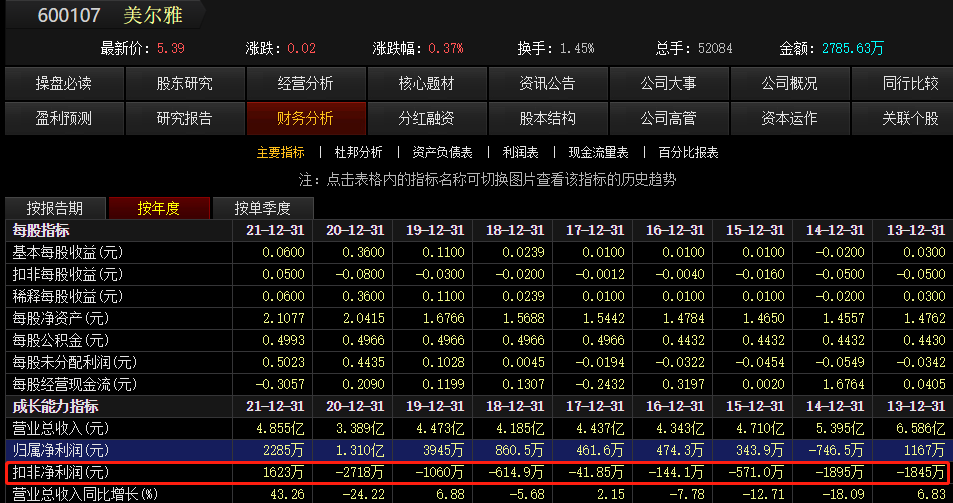
Task: Switch to 按单季度 tab
Action: point(263,208)
